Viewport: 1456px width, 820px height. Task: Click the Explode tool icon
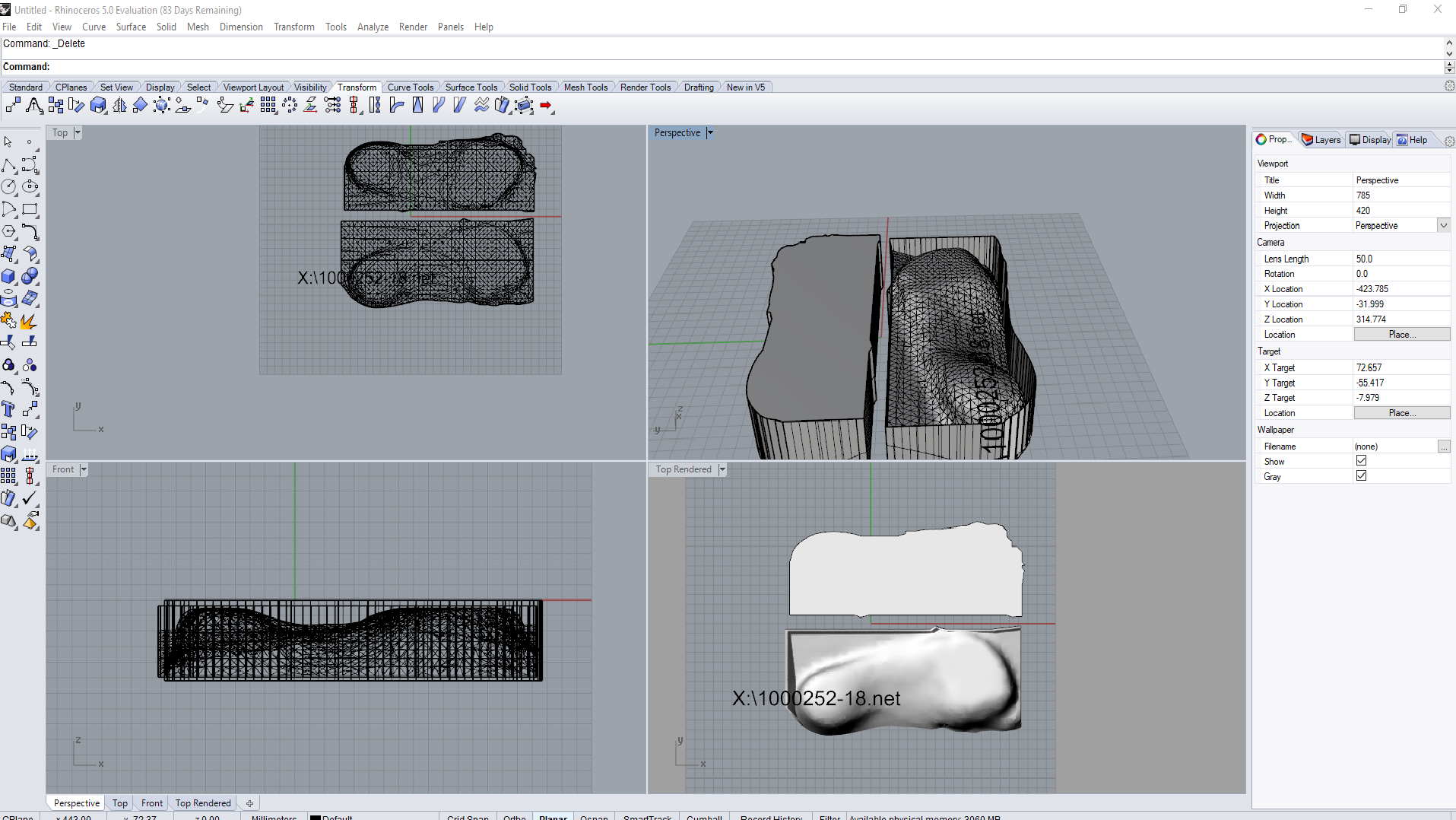click(30, 321)
